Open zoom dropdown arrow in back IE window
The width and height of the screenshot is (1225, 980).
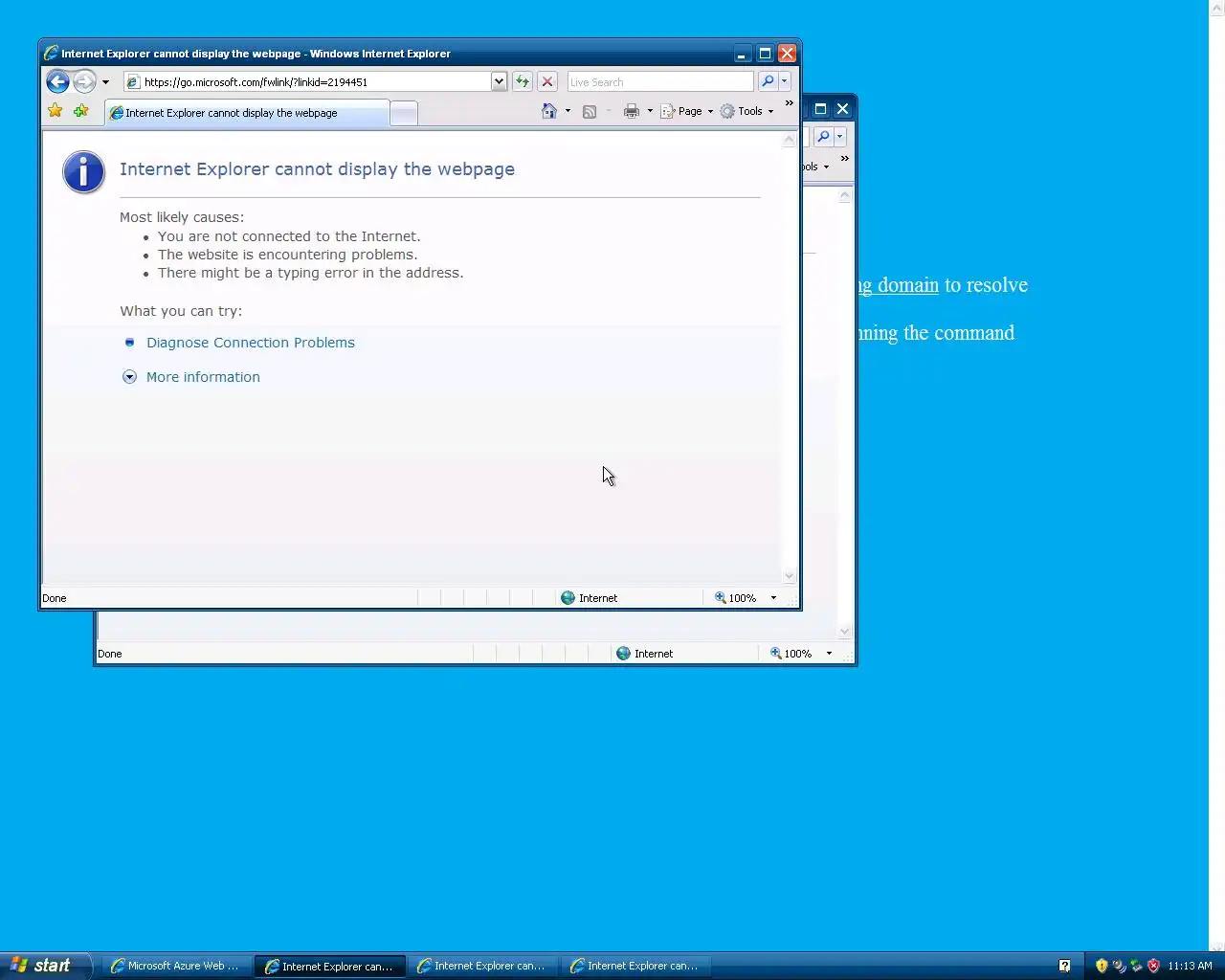tap(829, 654)
